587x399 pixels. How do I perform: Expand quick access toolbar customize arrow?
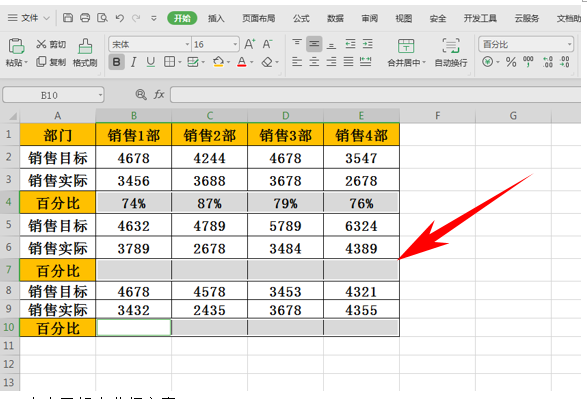click(x=153, y=18)
